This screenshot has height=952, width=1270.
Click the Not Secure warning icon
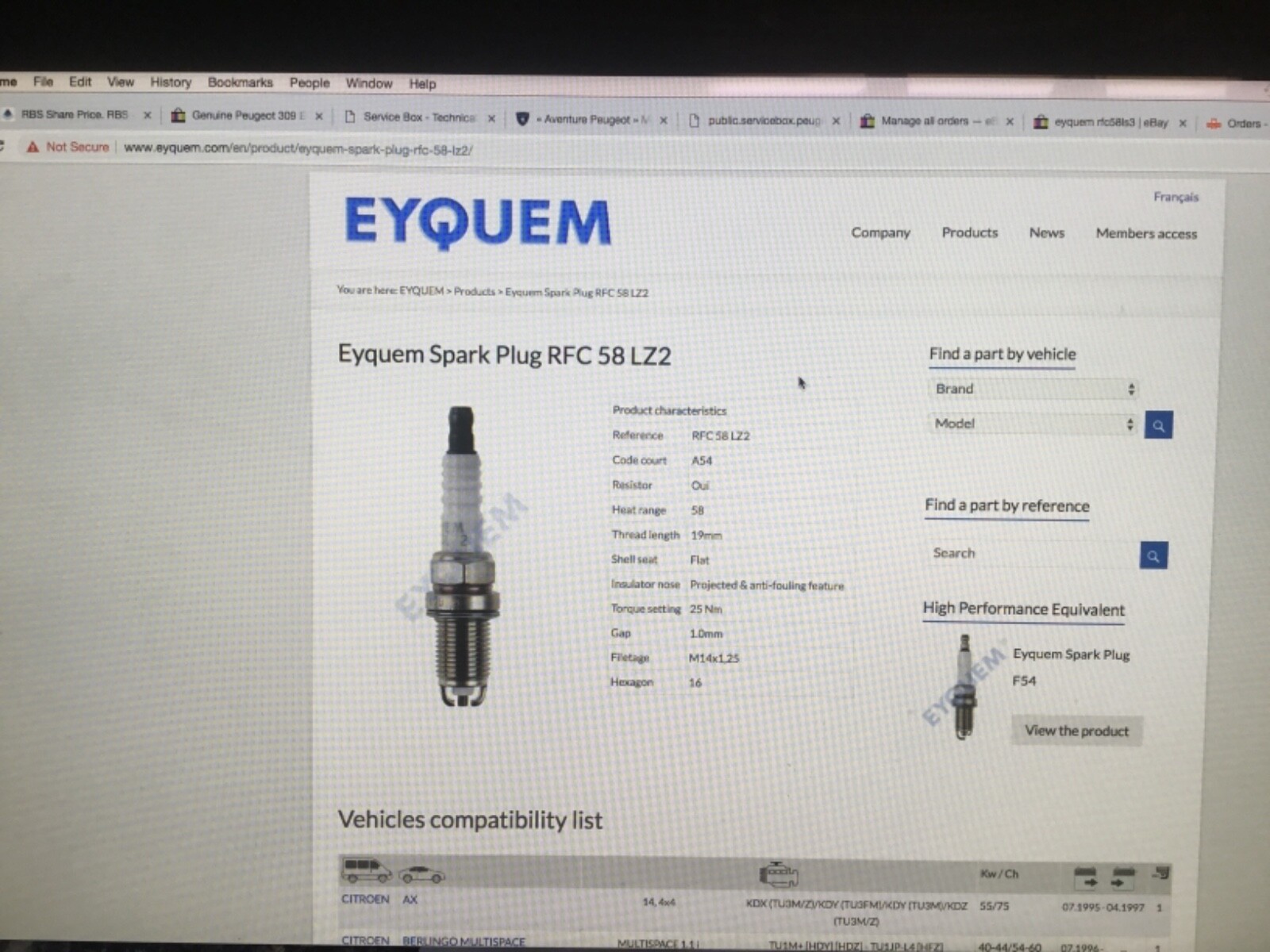[33, 147]
